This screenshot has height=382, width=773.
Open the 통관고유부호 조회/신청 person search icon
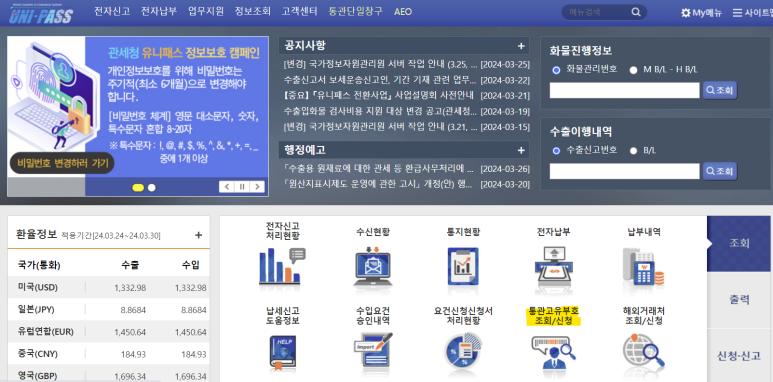click(x=553, y=353)
